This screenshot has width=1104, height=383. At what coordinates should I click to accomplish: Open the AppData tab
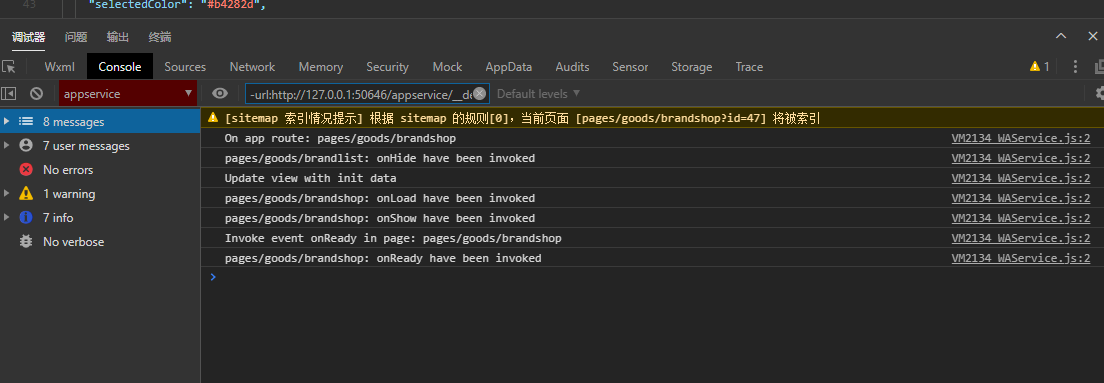pyautogui.click(x=508, y=67)
